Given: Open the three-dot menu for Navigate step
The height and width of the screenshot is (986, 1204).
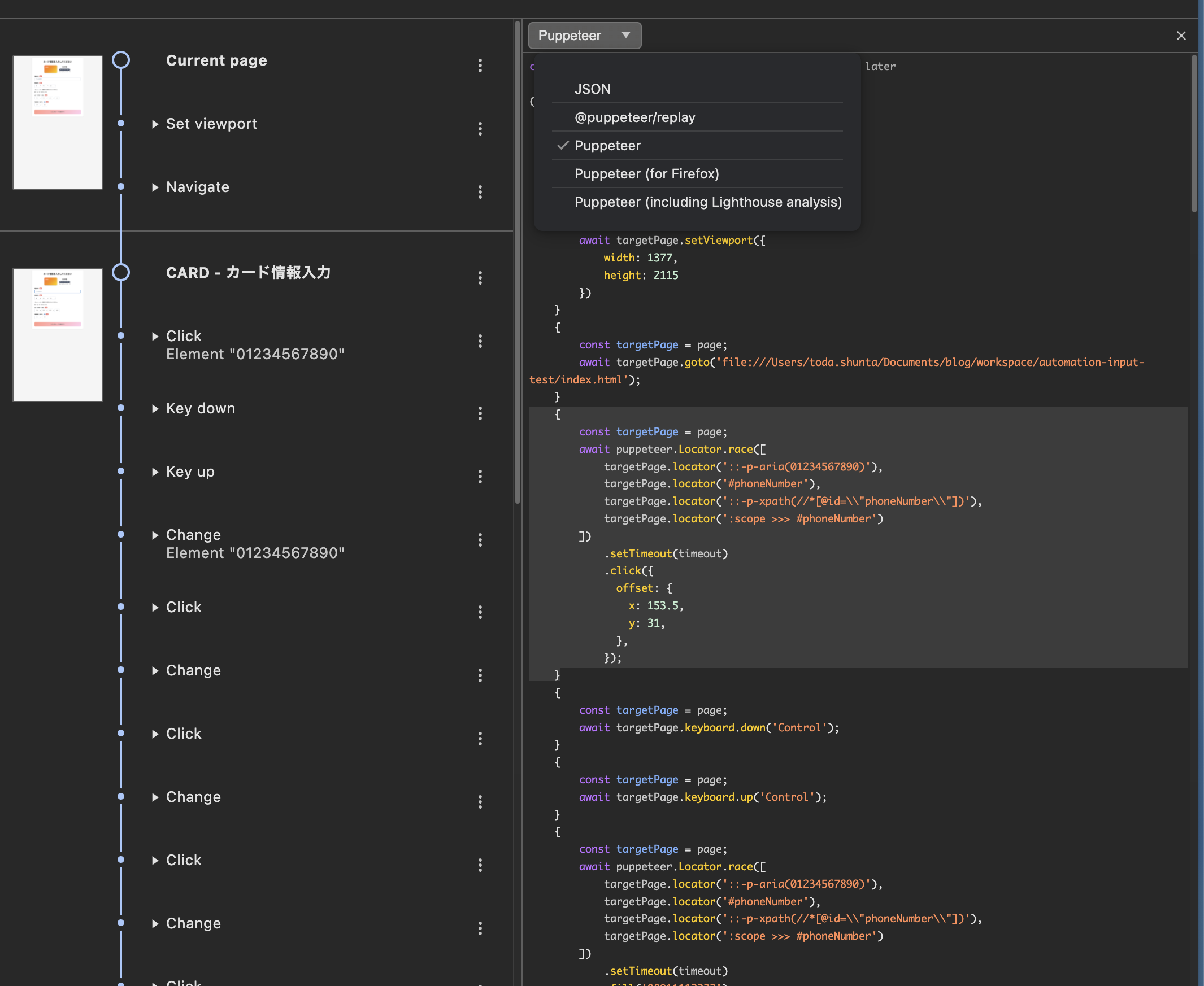Looking at the screenshot, I should (480, 192).
